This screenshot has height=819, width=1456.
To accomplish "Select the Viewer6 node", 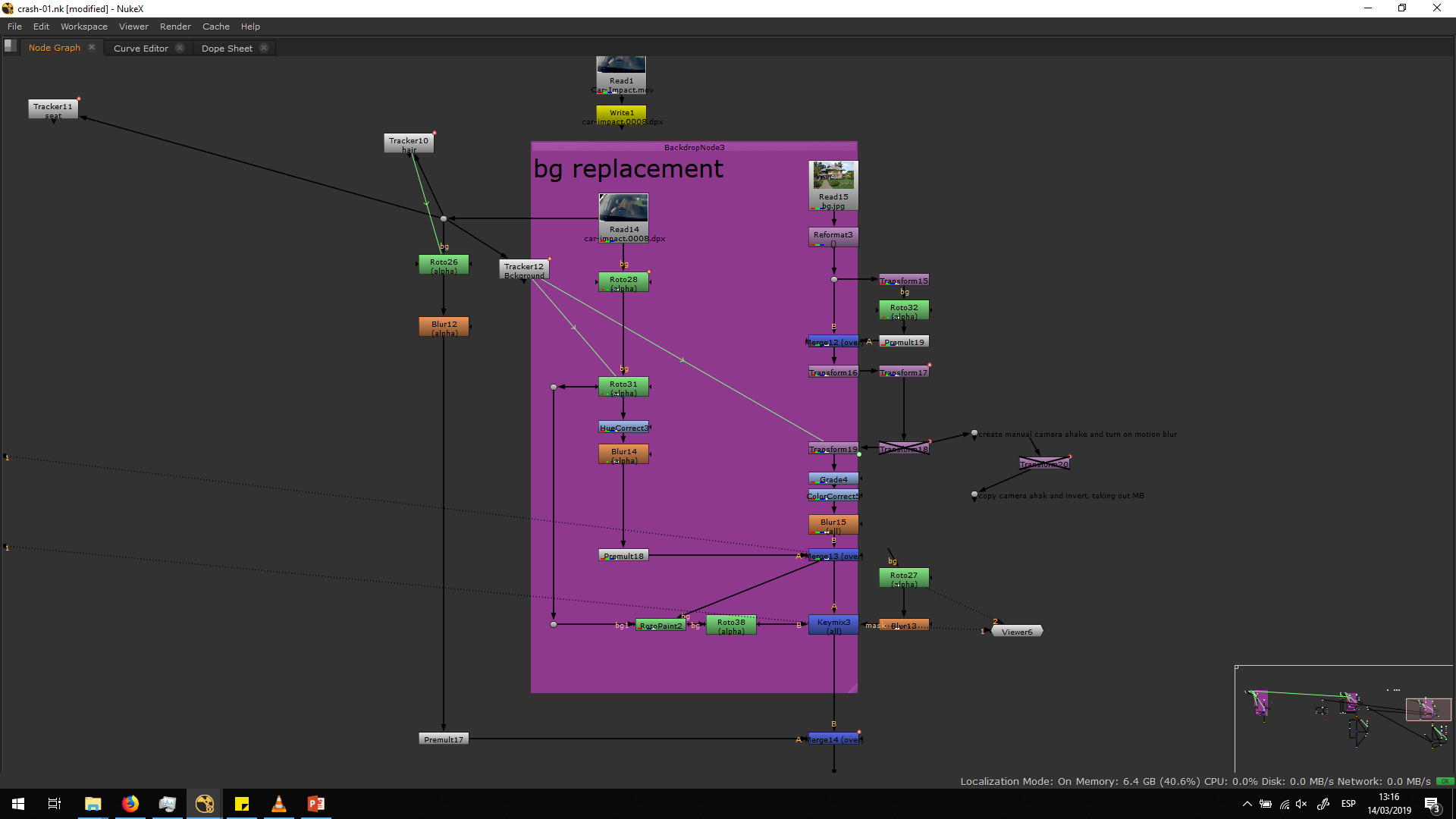I will click(x=1017, y=632).
